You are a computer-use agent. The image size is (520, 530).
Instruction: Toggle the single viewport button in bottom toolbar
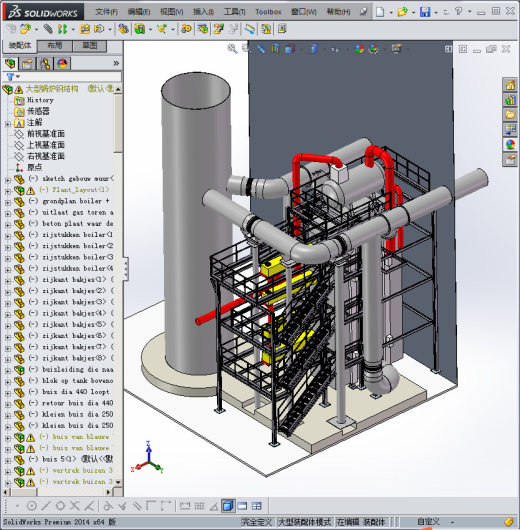[242, 506]
